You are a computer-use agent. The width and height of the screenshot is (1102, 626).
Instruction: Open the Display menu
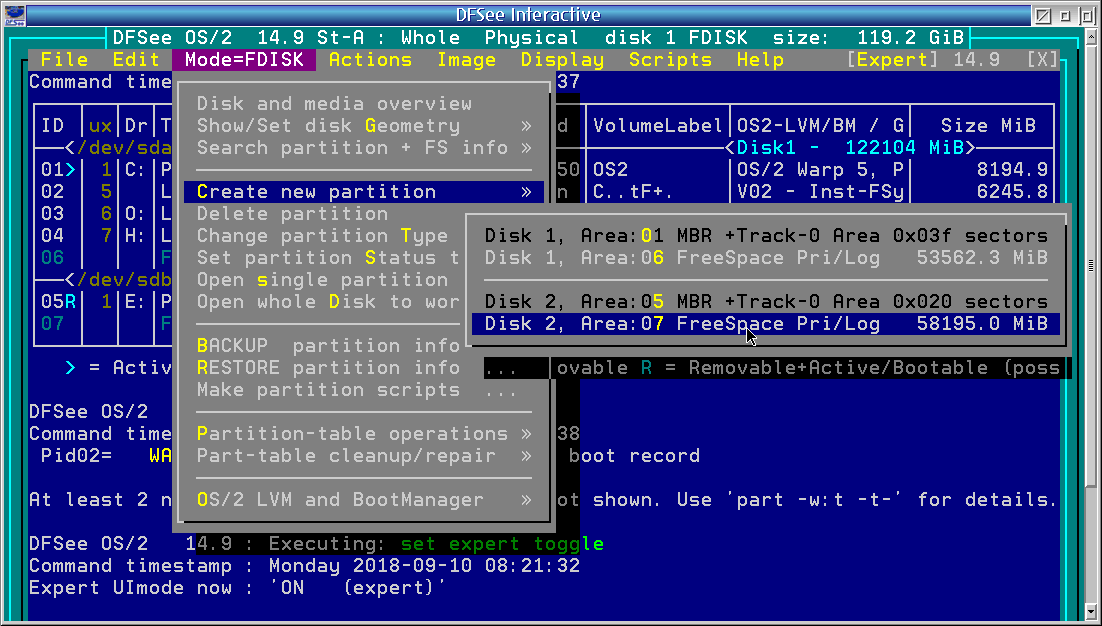coord(562,60)
